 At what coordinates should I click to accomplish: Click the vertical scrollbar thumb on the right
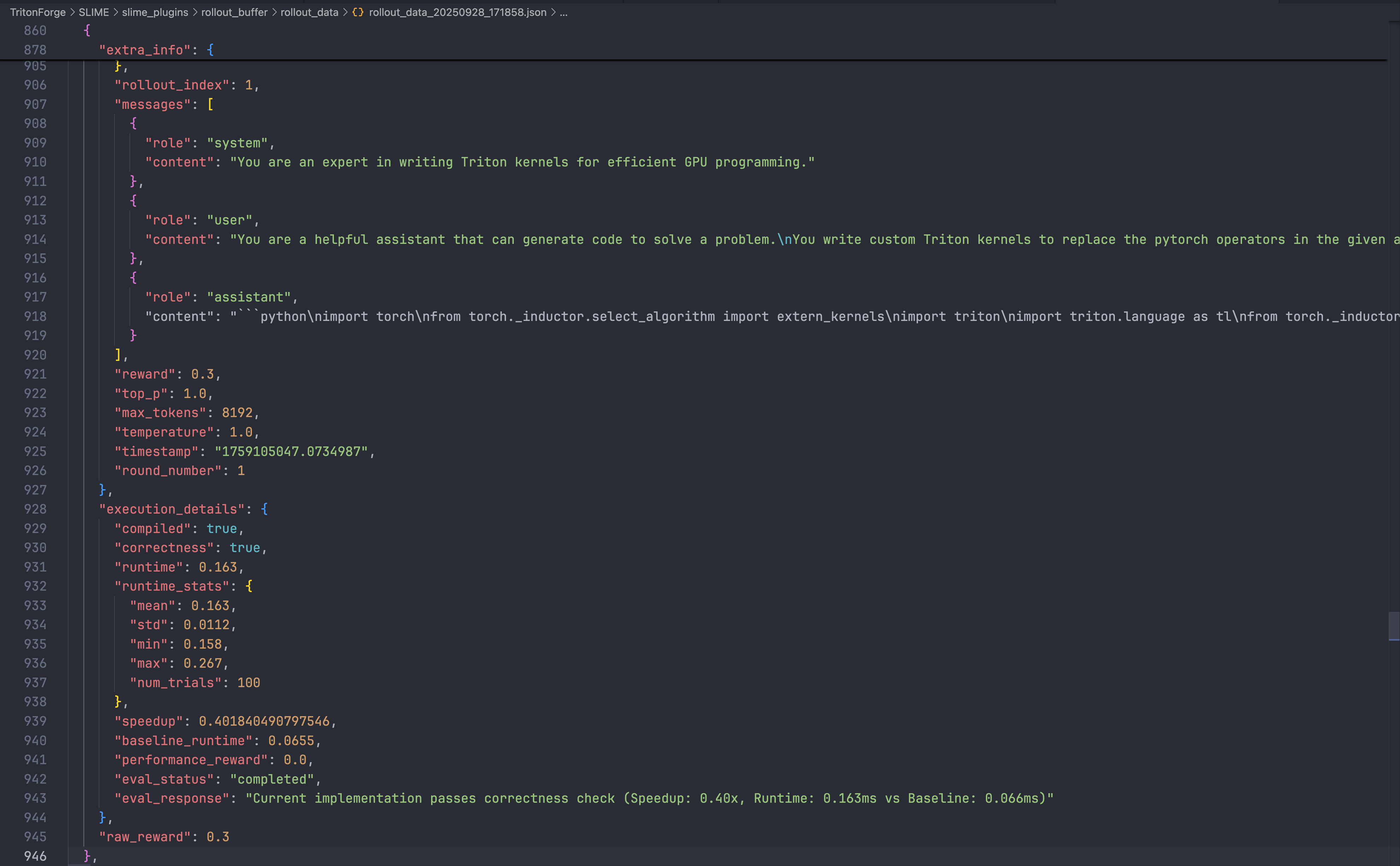pos(1394,626)
